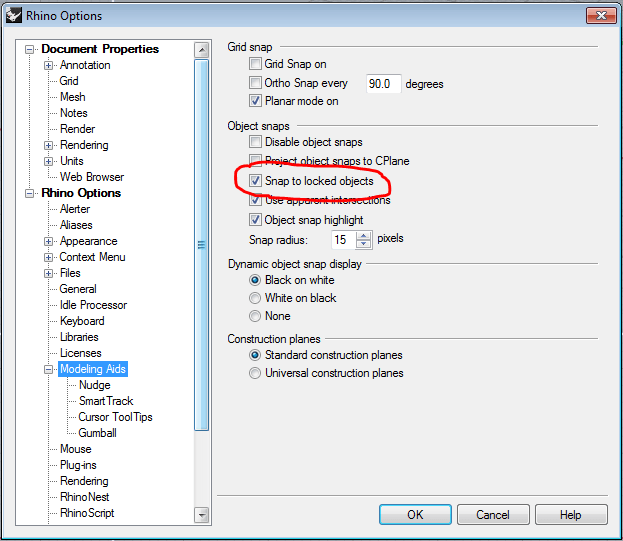Open RhinoNest options

click(84, 497)
